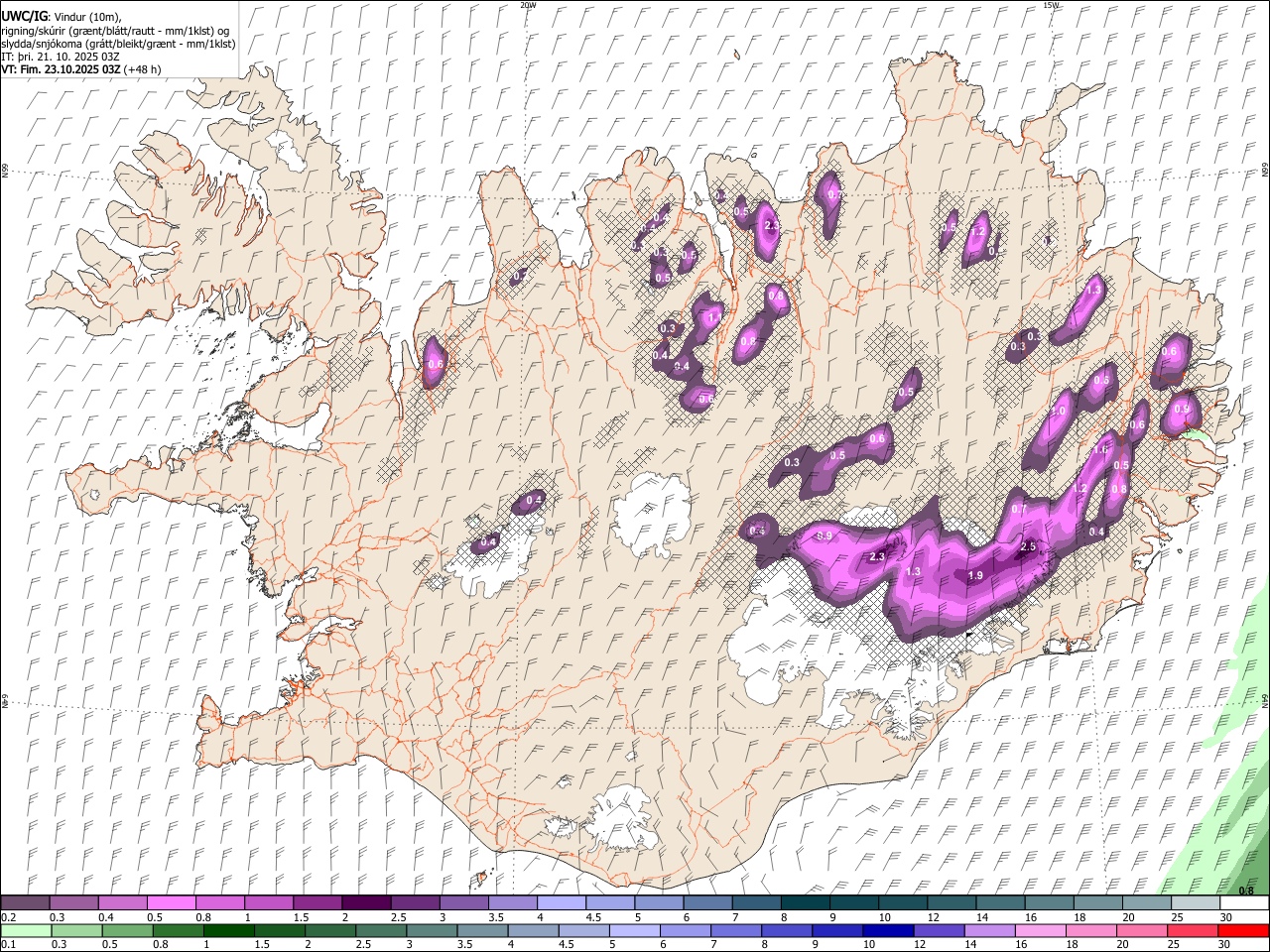This screenshot has width=1270, height=952.
Task: Click the deep blue bottom-row swatch above 10
Action: [887, 931]
